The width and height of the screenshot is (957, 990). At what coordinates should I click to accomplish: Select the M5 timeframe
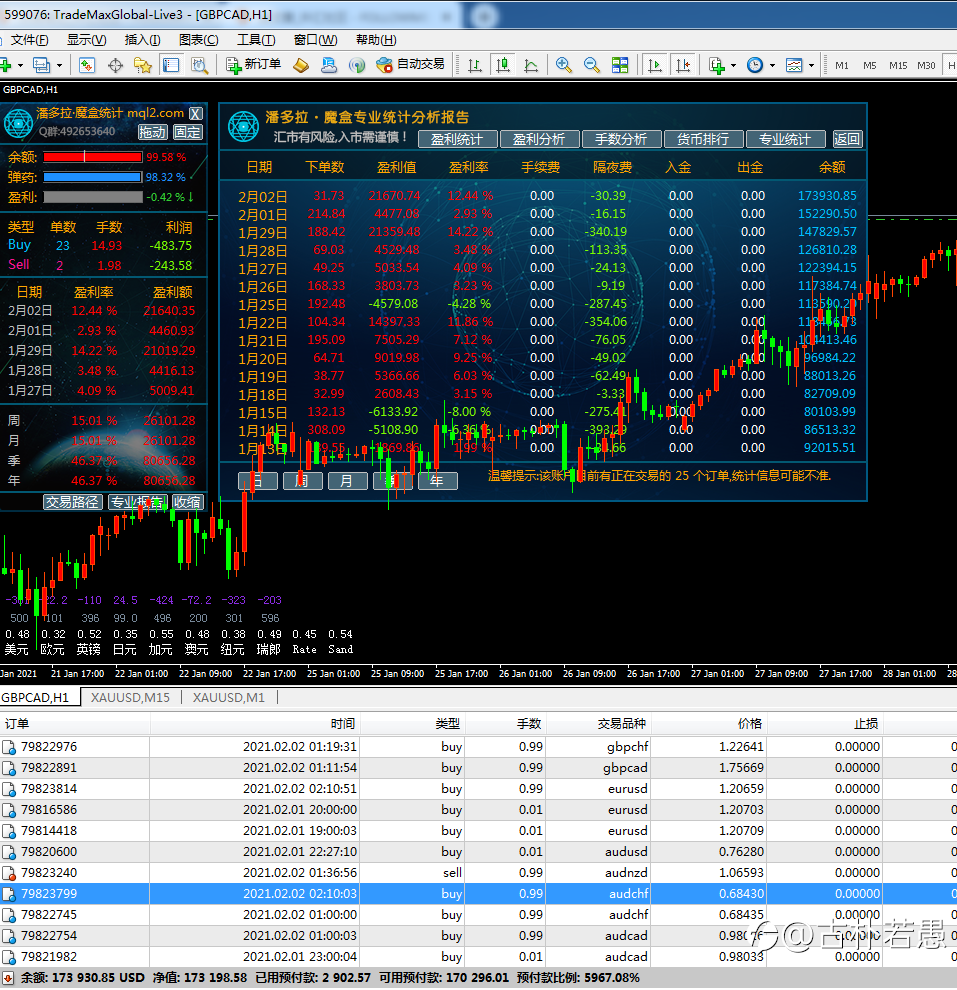click(870, 65)
